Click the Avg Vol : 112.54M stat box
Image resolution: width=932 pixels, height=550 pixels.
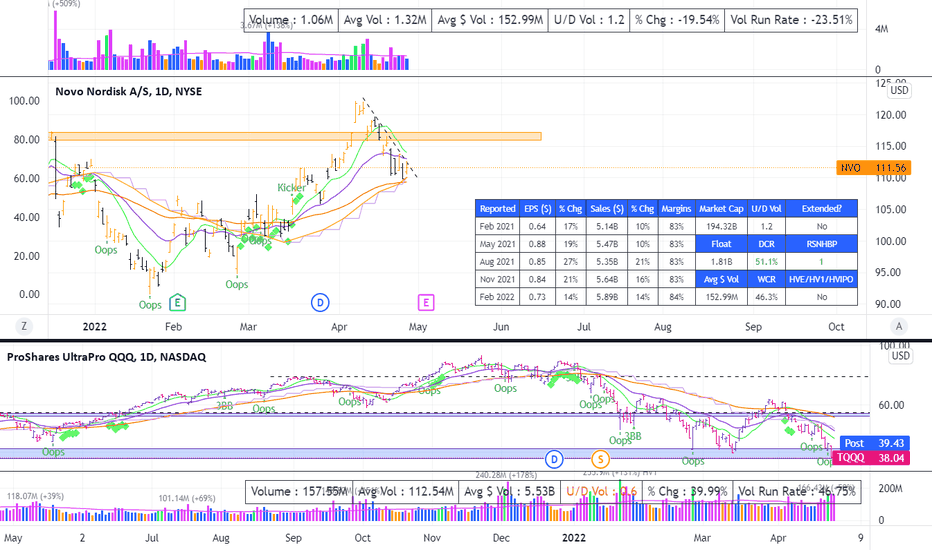click(x=405, y=492)
